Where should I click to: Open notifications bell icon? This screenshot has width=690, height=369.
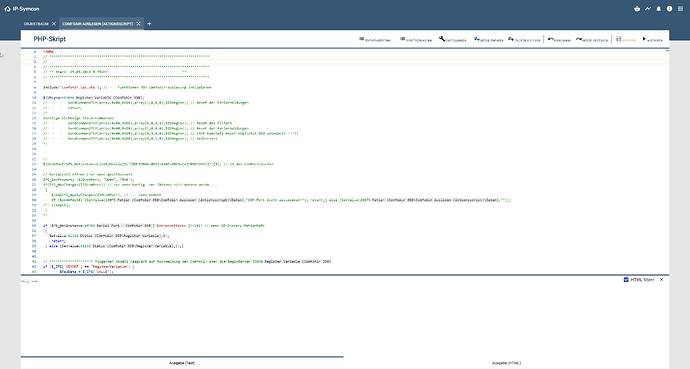pyautogui.click(x=658, y=8)
